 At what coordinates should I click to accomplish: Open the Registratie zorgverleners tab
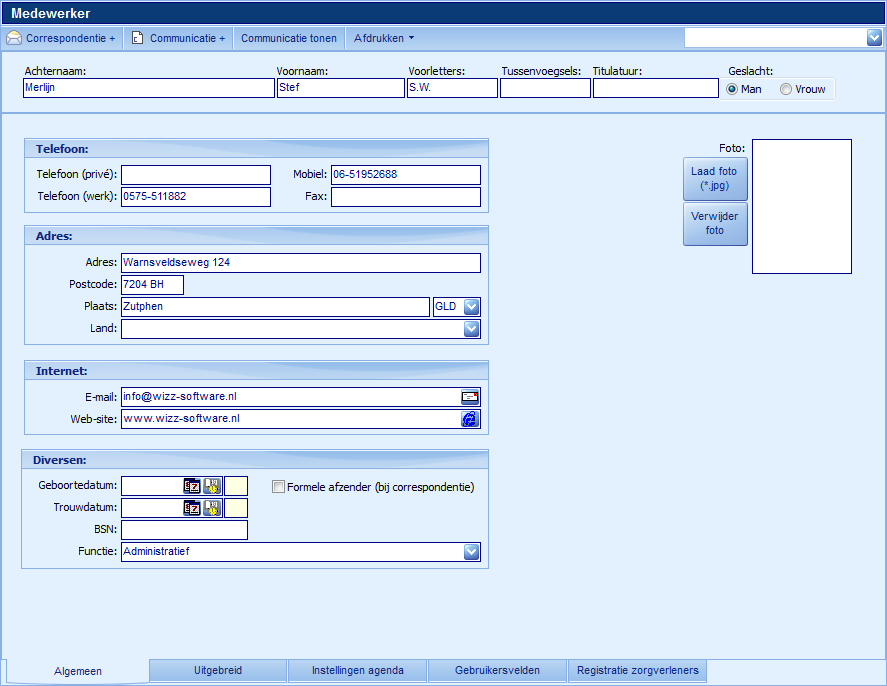click(637, 670)
